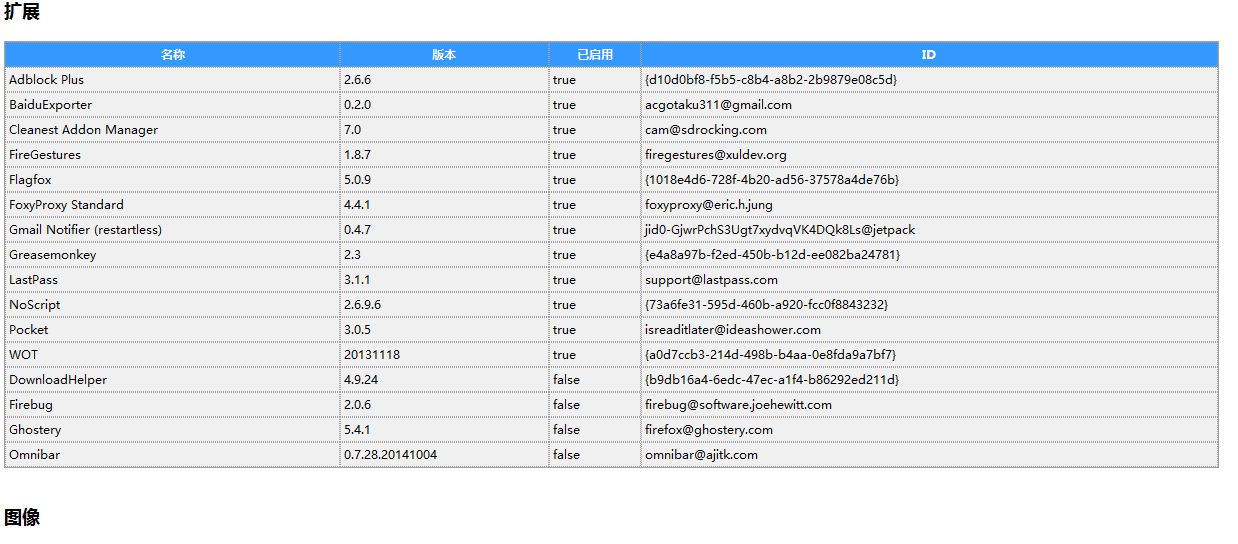Select WOT version 20131118 cell
The image size is (1238, 544).
point(444,355)
